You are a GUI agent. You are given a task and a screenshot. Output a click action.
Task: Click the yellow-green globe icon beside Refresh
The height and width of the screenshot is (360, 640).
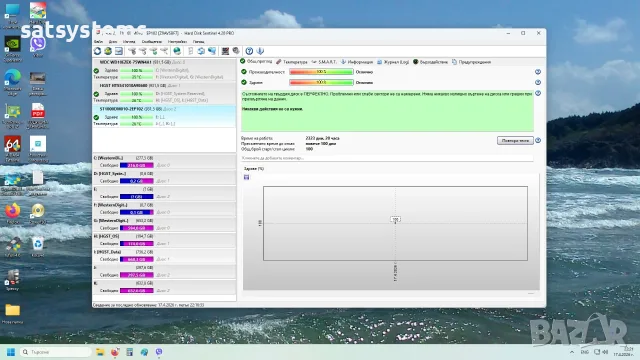point(108,51)
